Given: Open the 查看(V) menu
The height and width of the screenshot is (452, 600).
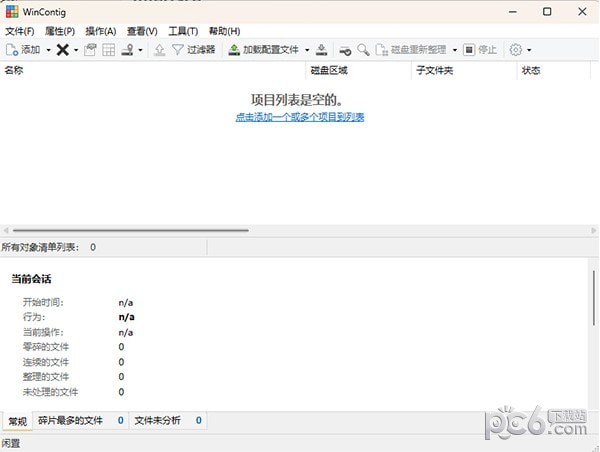Looking at the screenshot, I should 142,31.
